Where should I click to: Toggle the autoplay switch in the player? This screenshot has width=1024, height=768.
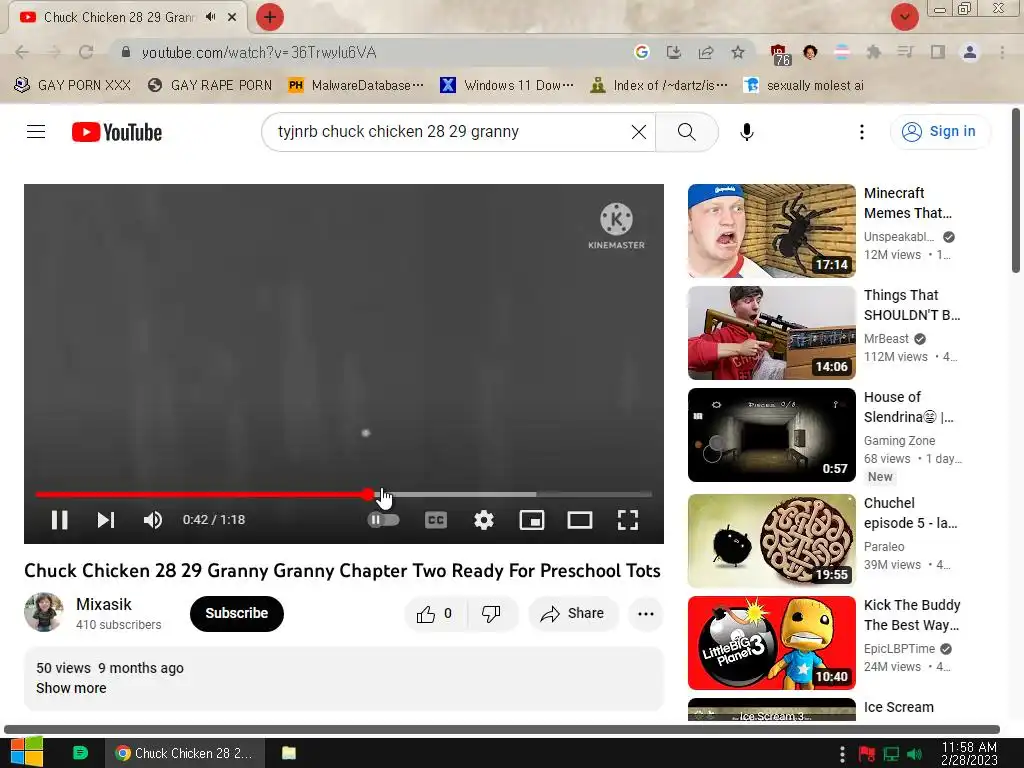point(383,520)
